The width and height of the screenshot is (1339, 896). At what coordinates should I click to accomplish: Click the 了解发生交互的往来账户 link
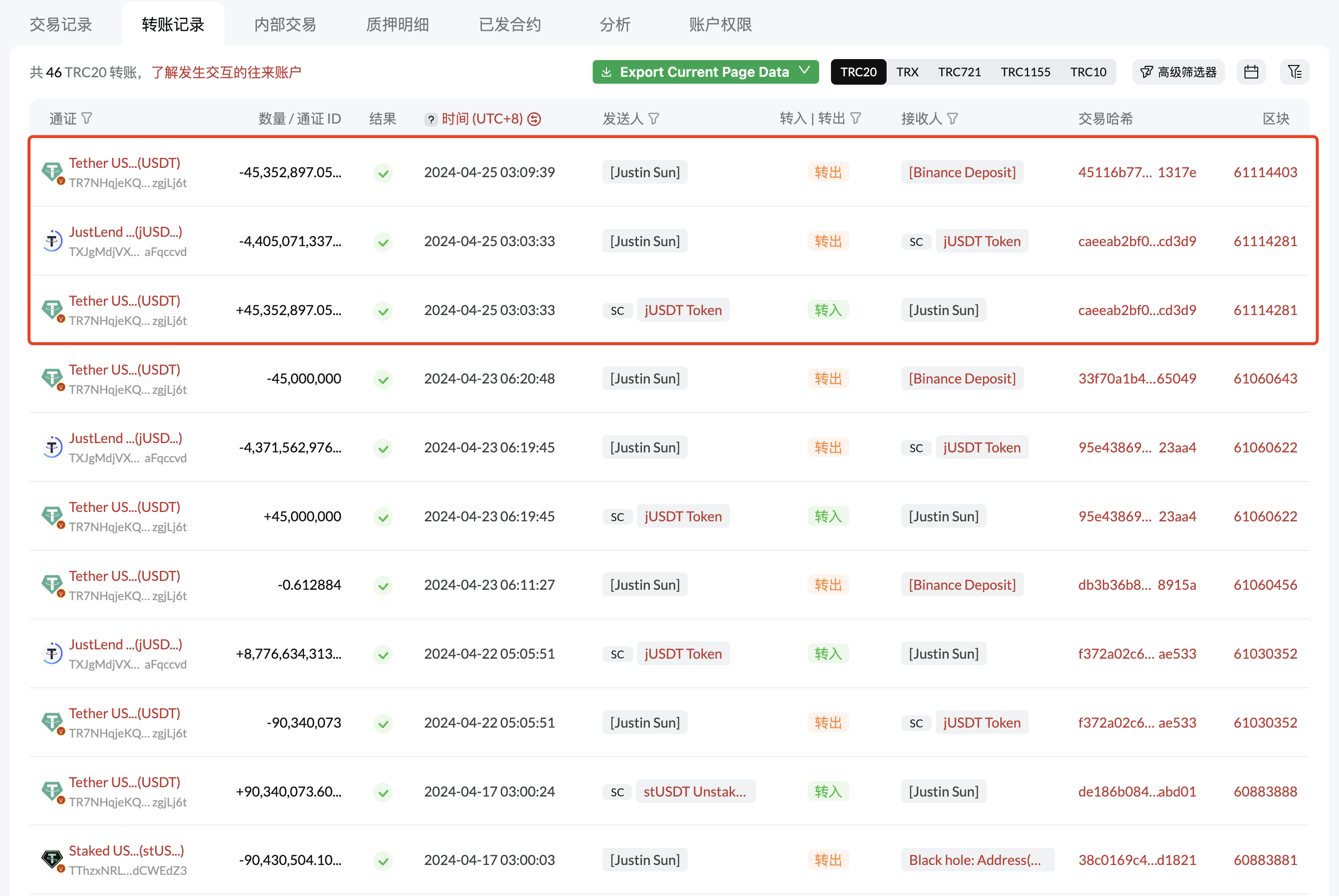pyautogui.click(x=226, y=72)
